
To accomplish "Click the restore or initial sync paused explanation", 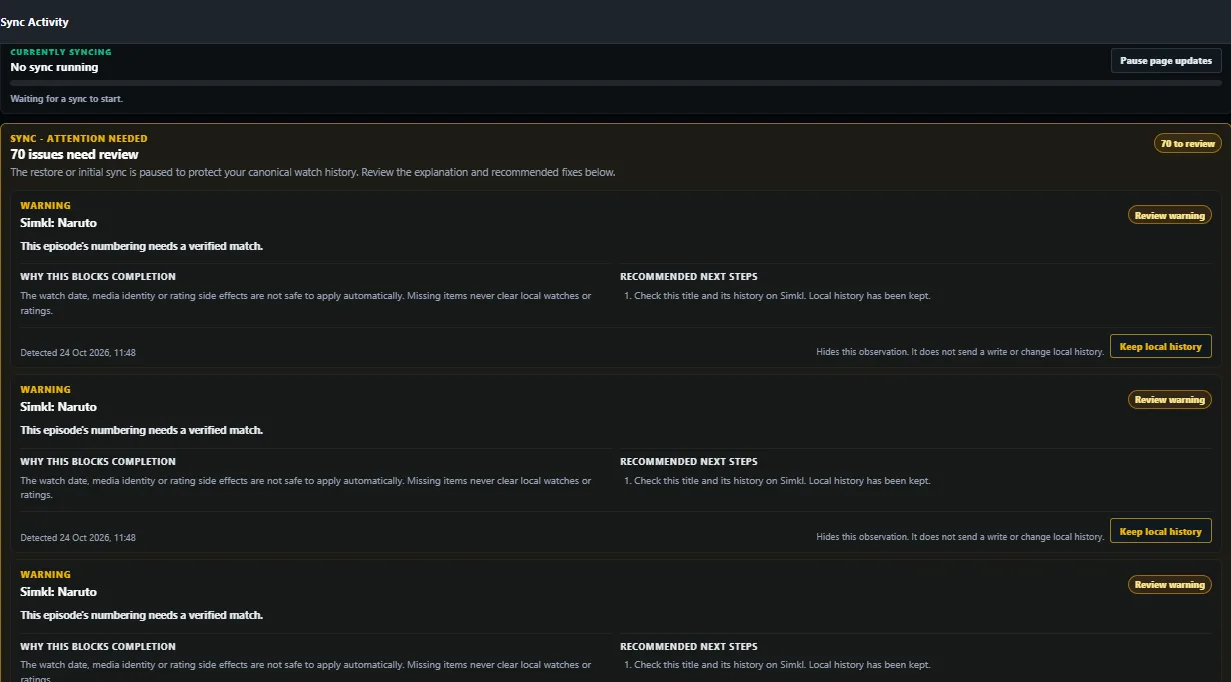I will point(313,172).
